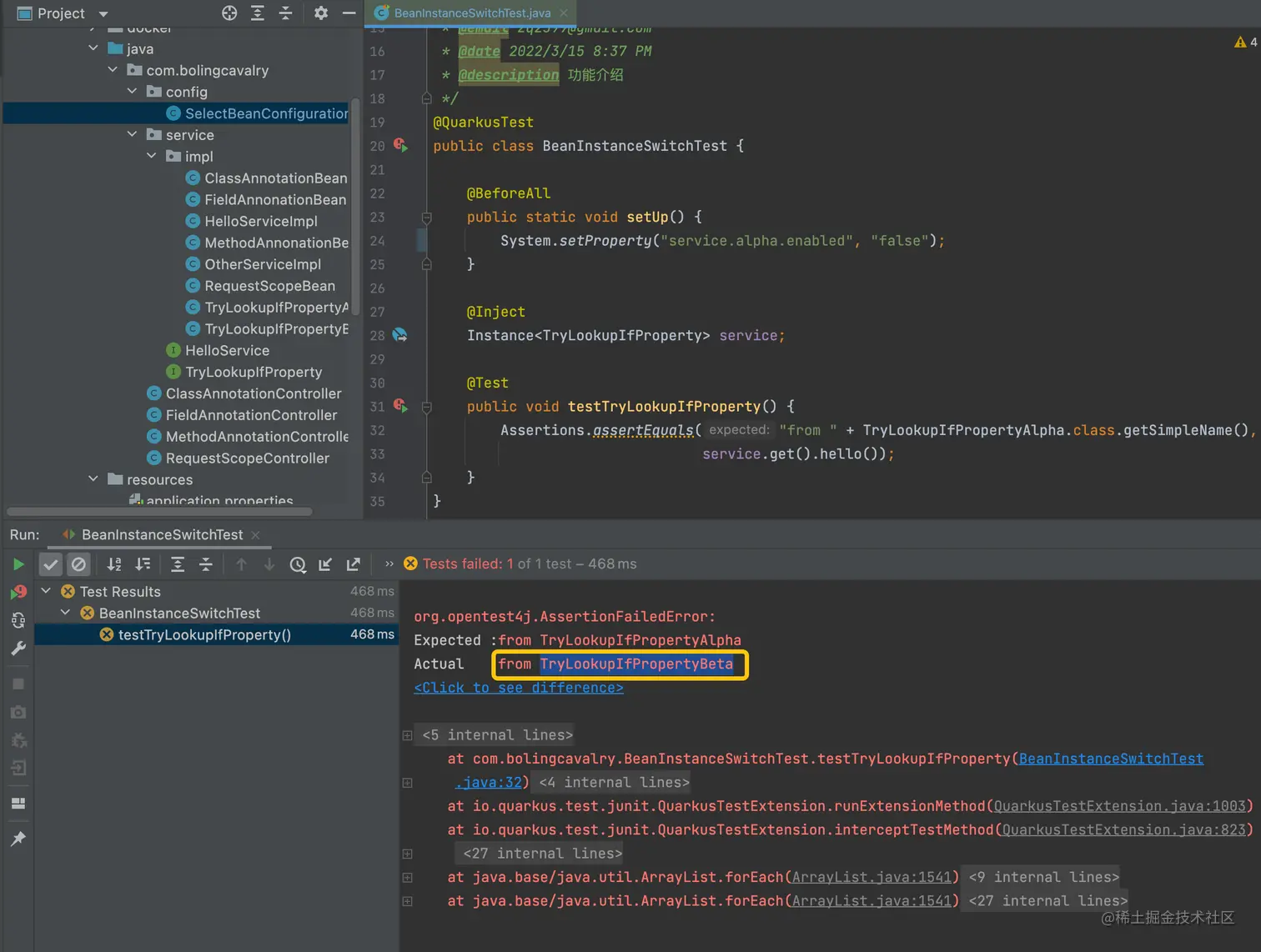
Task: Close the BeanInstanceSwitchTest run tab
Action: coord(255,535)
